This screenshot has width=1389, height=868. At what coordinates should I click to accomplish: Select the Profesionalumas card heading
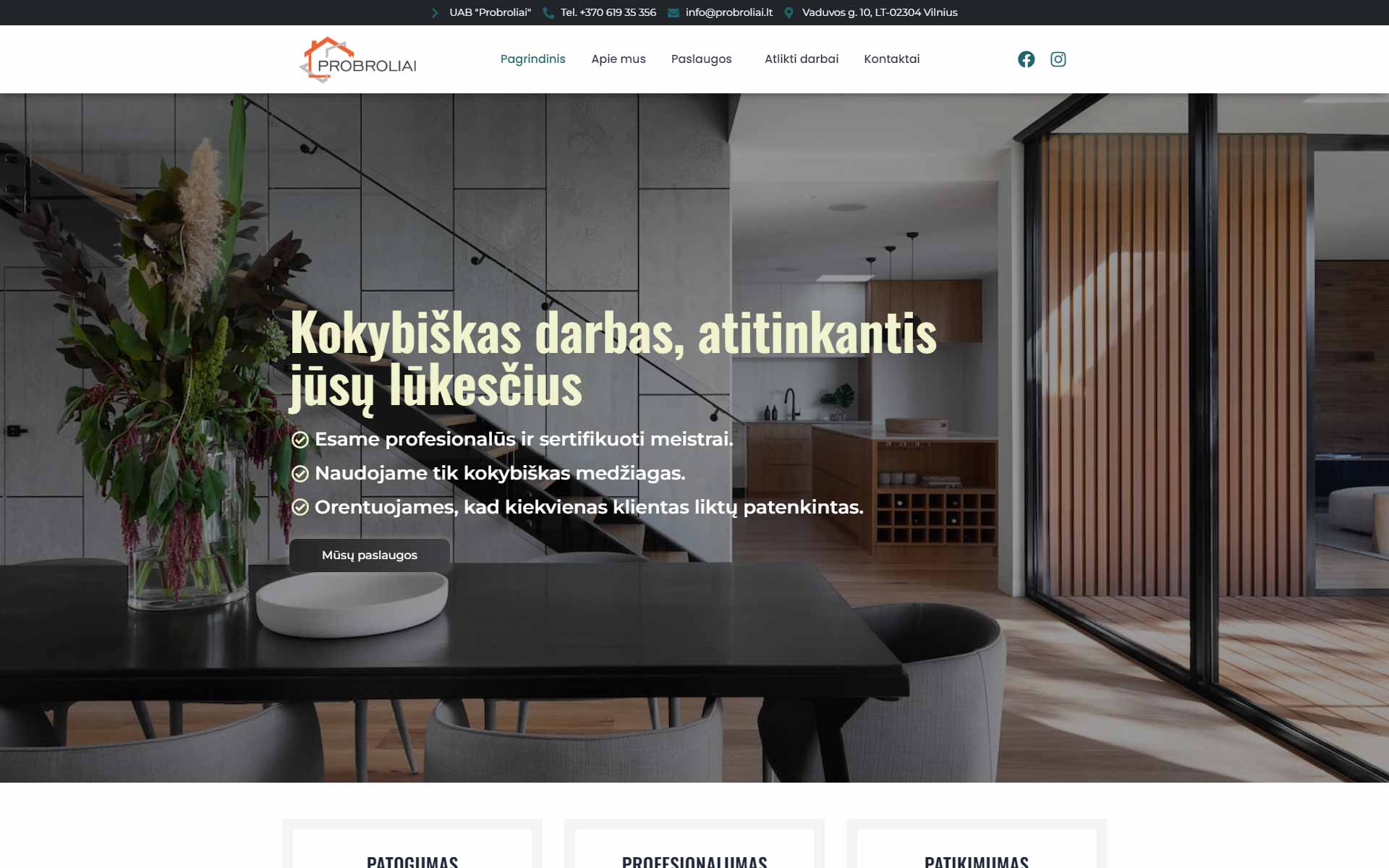coord(694,861)
